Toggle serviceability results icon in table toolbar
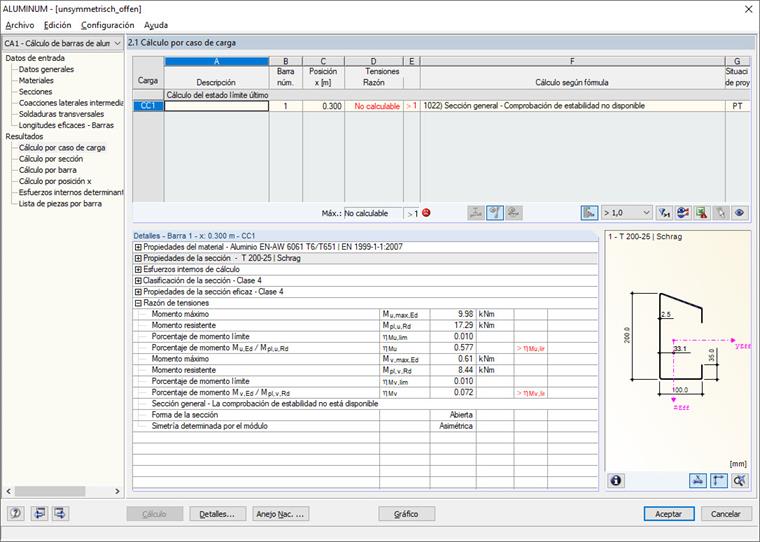This screenshot has width=760, height=542. [514, 213]
